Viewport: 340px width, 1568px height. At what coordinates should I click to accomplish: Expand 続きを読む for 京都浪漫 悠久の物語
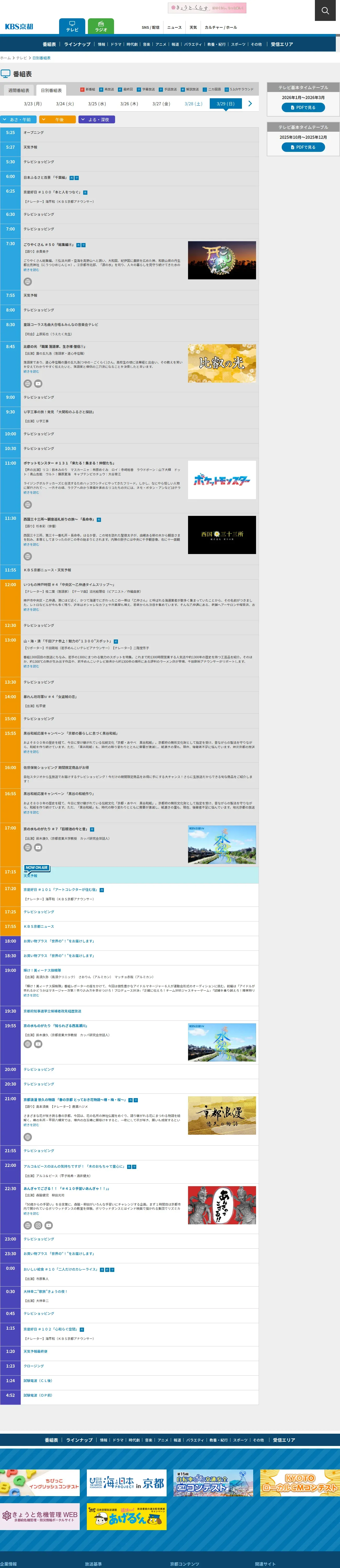31,1125
